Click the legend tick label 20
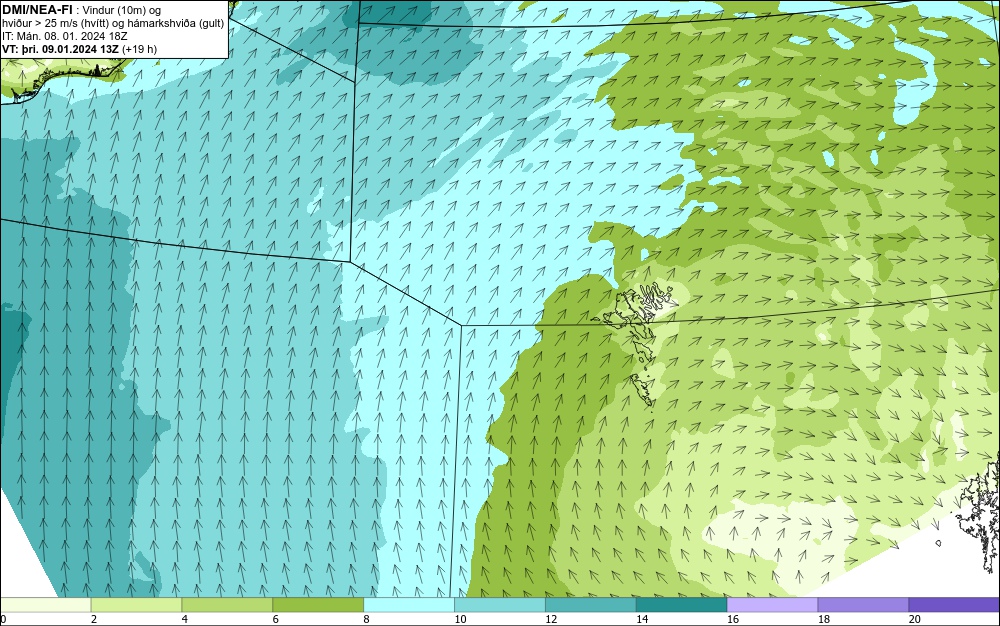Screen dimensions: 1000x626 coord(915,619)
